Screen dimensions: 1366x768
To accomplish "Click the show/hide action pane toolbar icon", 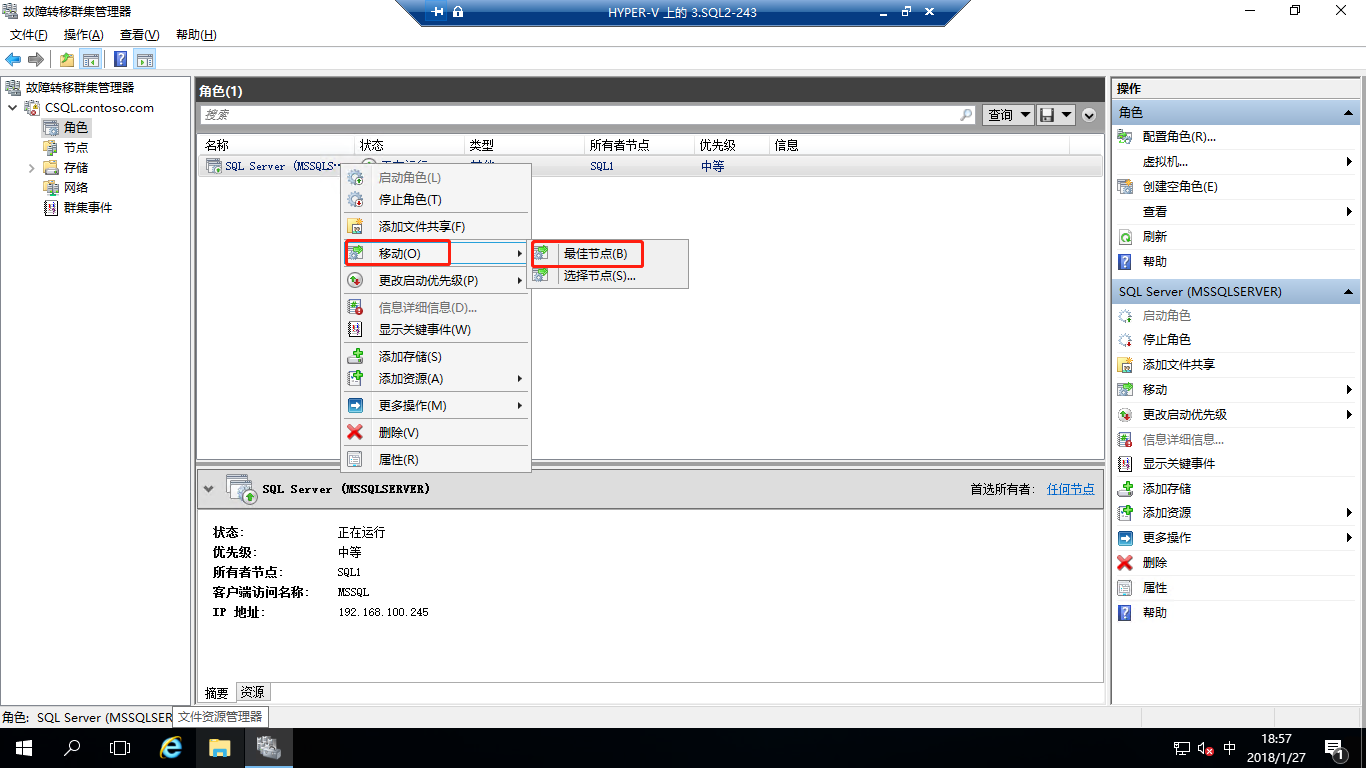I will [x=145, y=59].
